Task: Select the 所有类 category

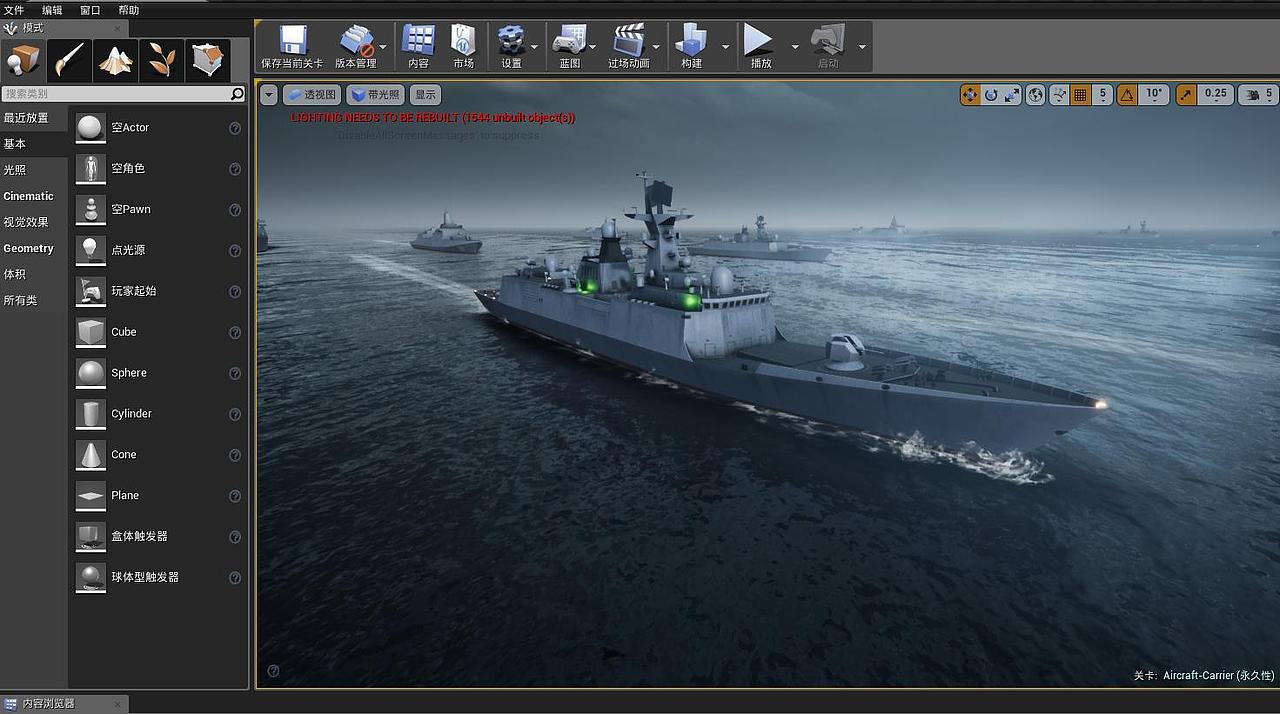Action: [x=34, y=300]
